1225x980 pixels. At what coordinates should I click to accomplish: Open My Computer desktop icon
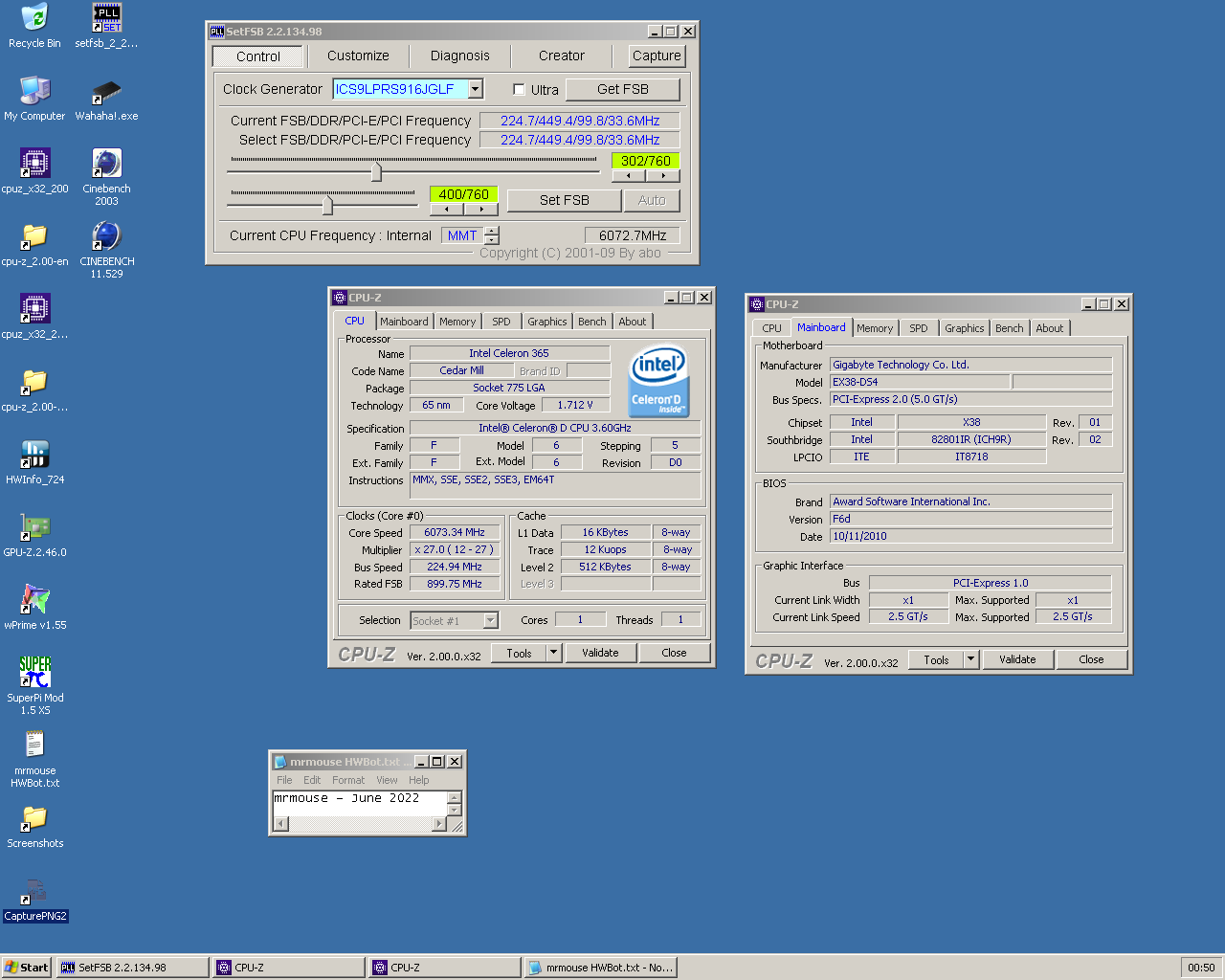[x=34, y=98]
